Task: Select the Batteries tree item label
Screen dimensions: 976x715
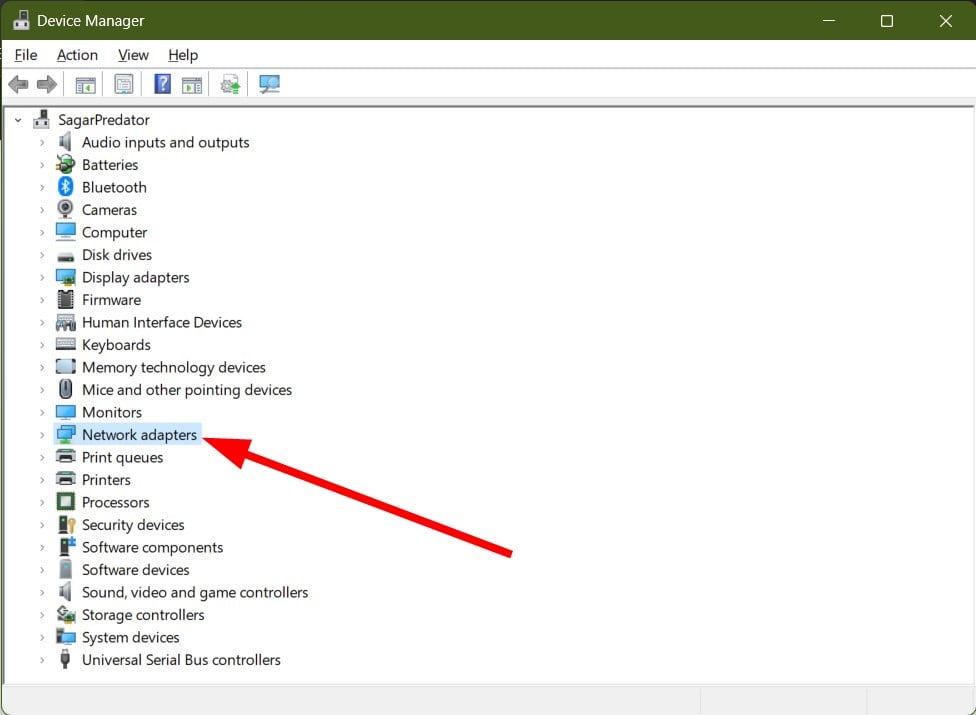Action: 110,165
